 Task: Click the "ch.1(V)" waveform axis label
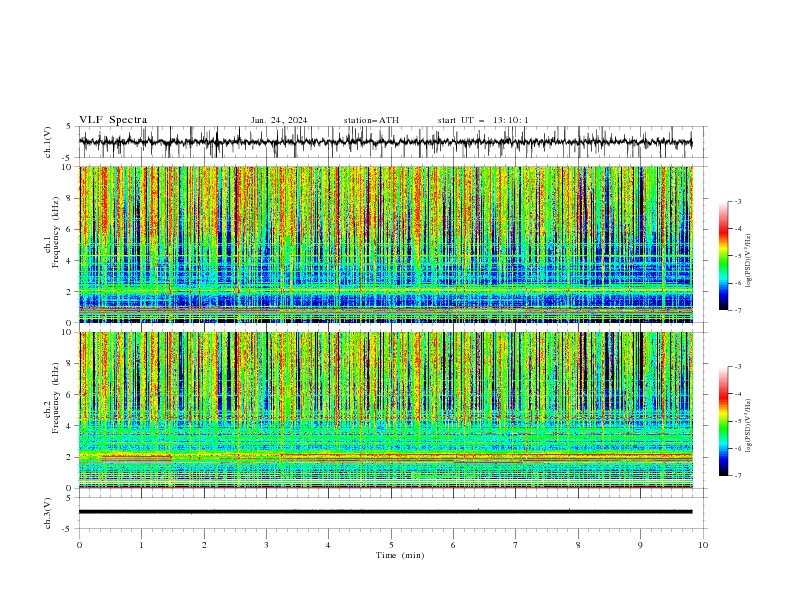click(48, 142)
